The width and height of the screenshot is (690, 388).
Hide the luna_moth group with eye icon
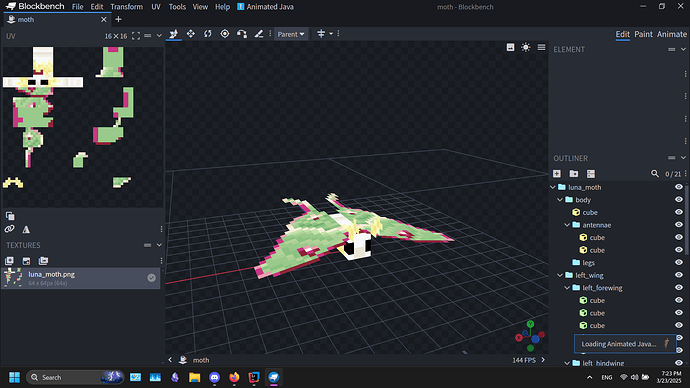679,187
